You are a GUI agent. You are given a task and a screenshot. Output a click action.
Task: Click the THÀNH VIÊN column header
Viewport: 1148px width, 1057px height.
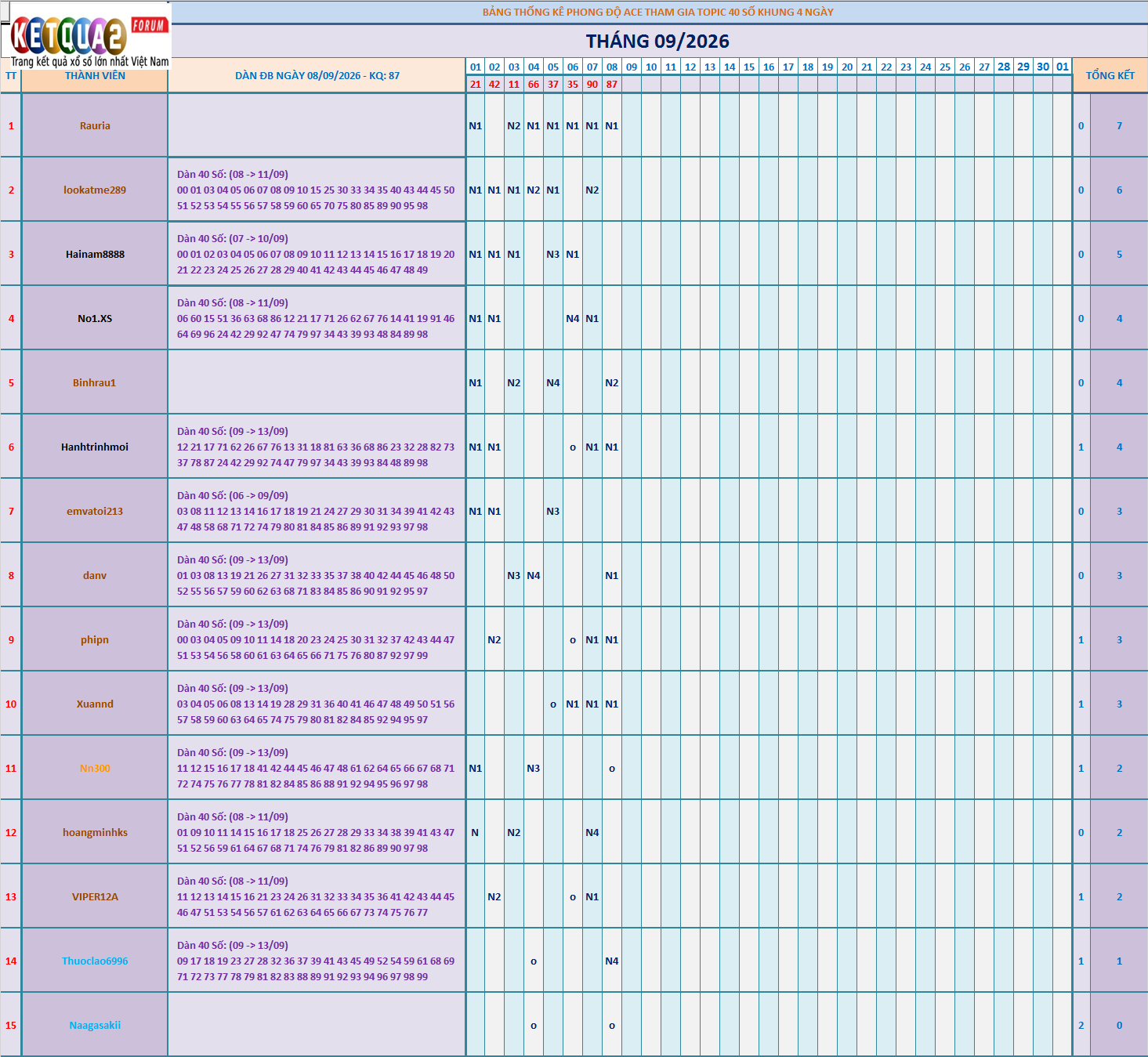pos(95,76)
